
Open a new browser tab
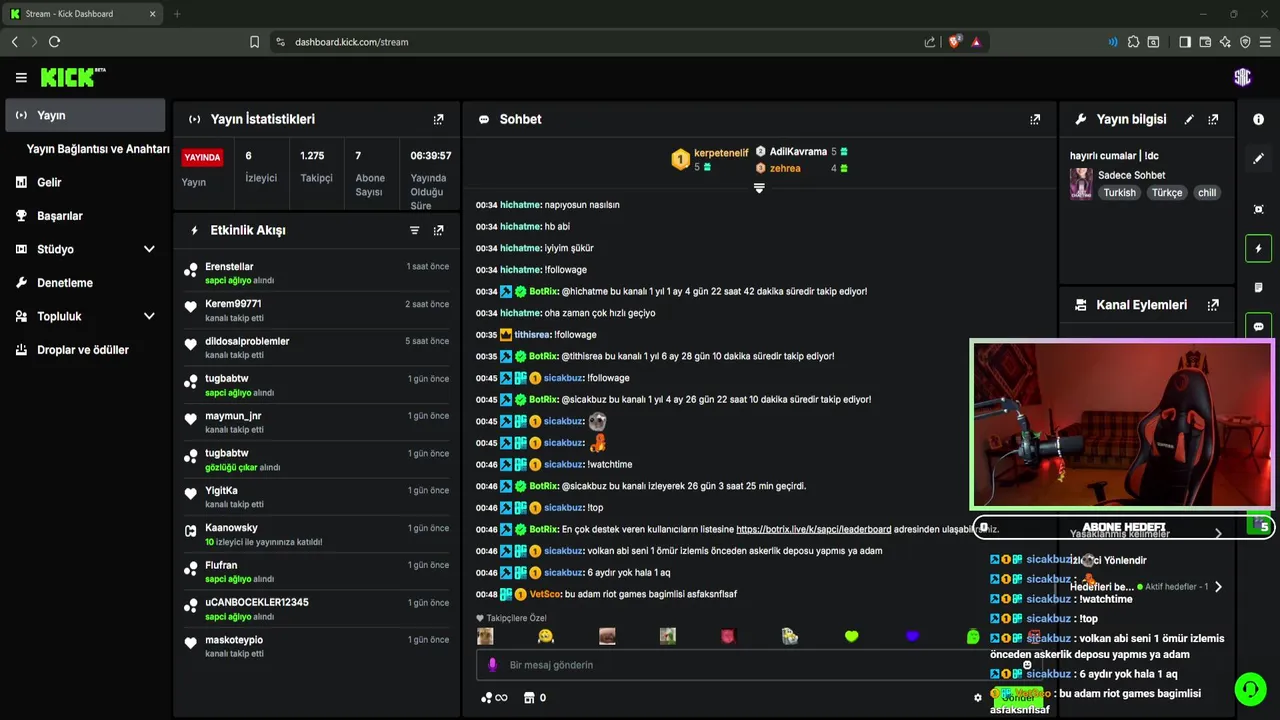click(x=177, y=14)
